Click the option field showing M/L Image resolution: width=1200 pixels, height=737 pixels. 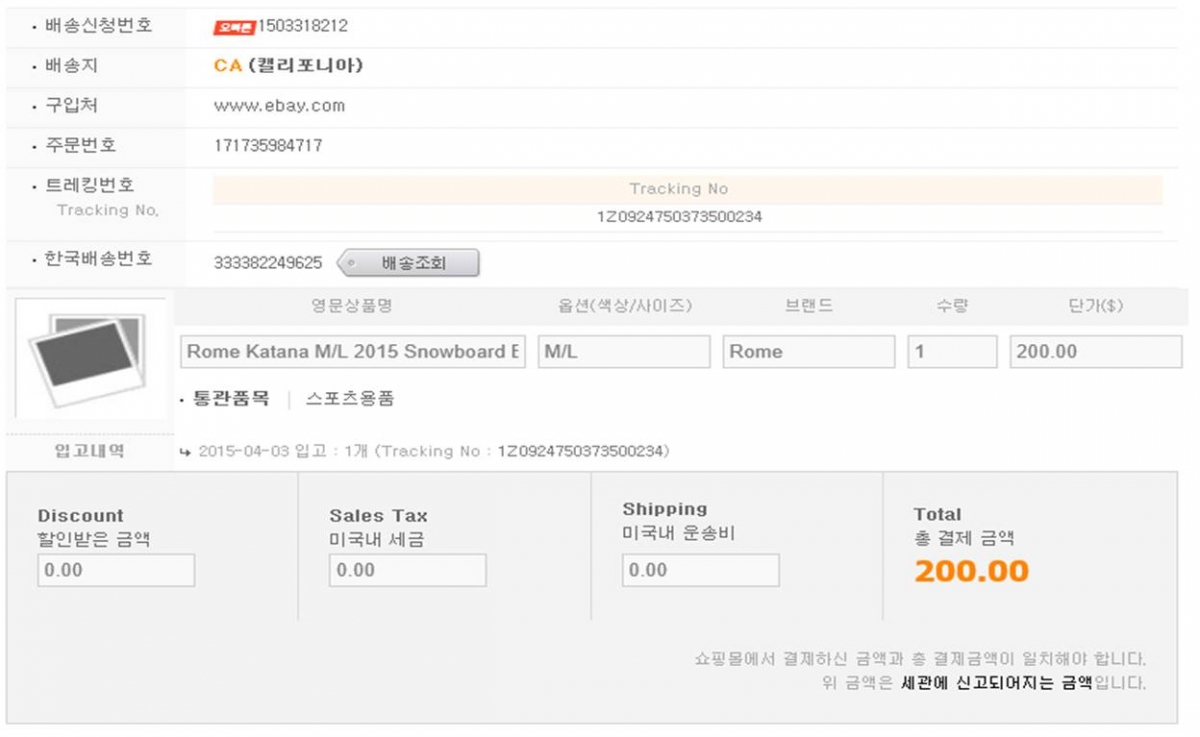tap(624, 352)
